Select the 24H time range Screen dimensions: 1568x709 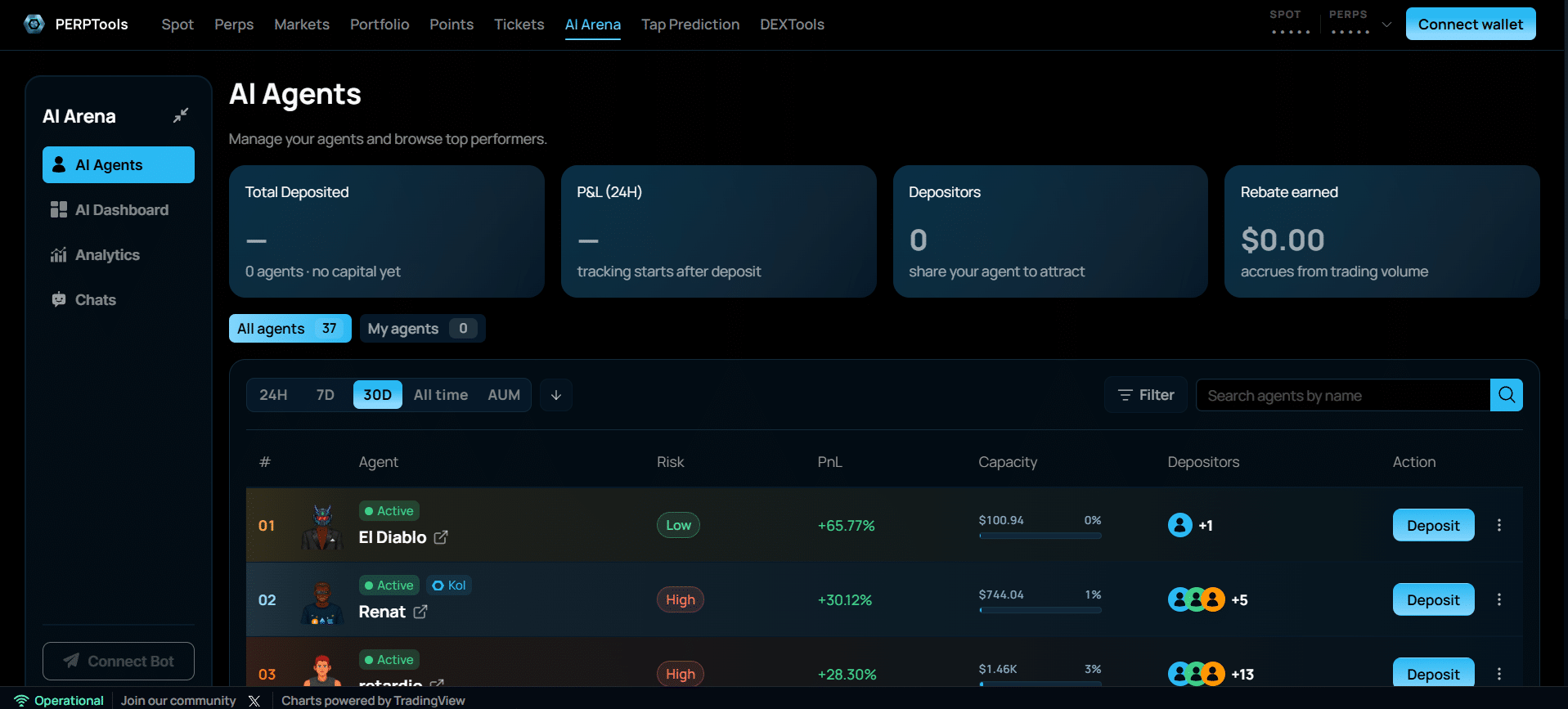point(273,395)
